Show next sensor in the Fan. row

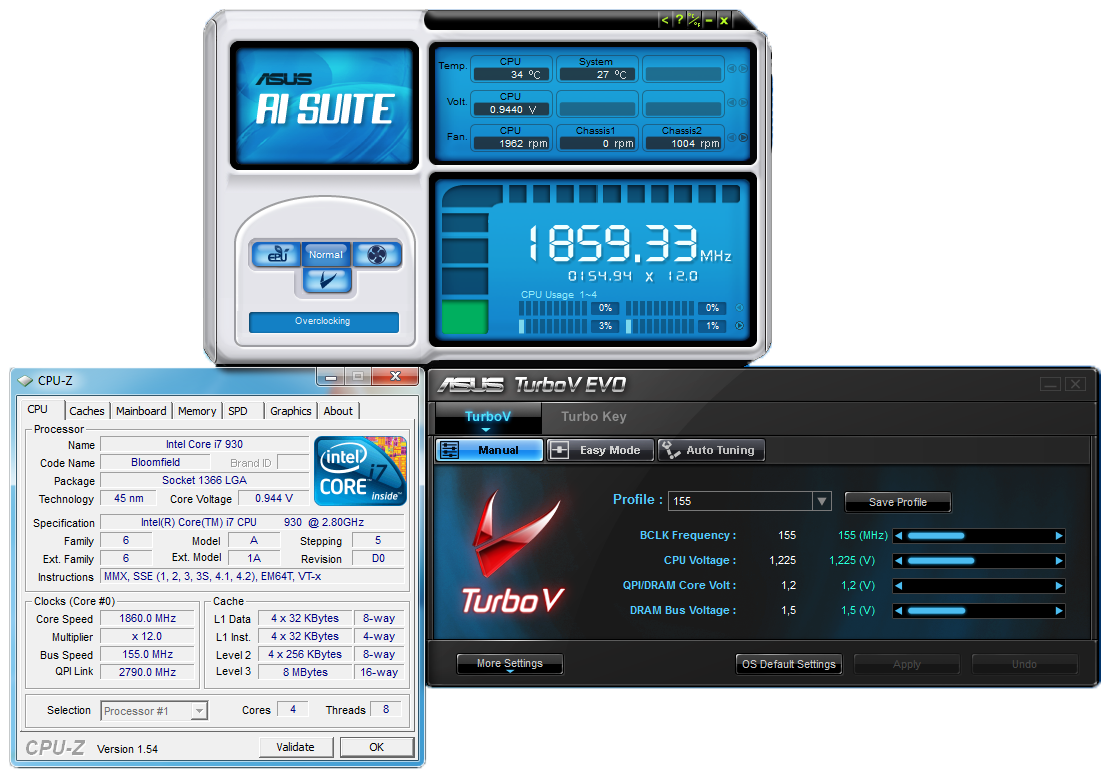743,138
